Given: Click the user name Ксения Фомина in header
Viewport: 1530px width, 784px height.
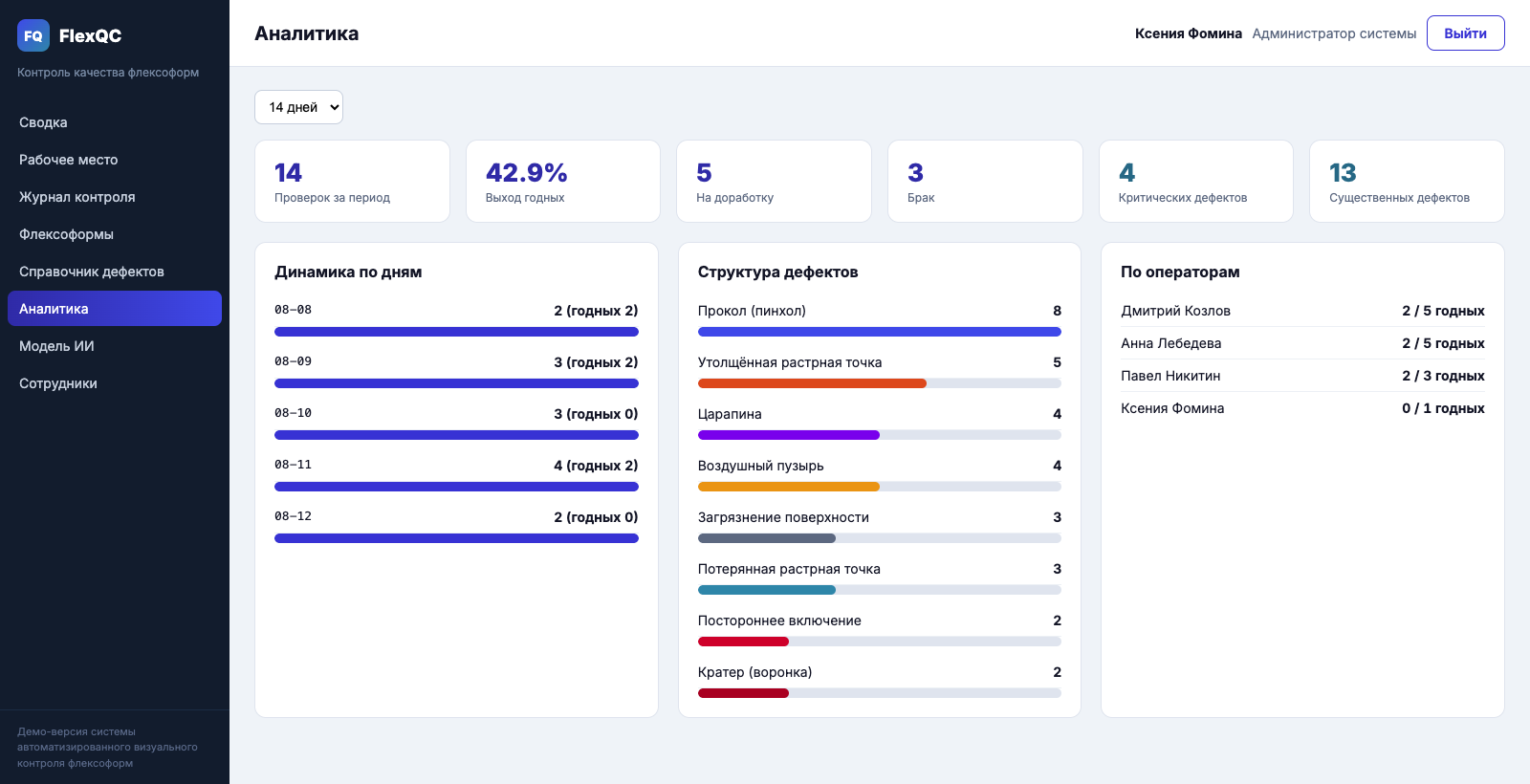Looking at the screenshot, I should tap(1189, 33).
